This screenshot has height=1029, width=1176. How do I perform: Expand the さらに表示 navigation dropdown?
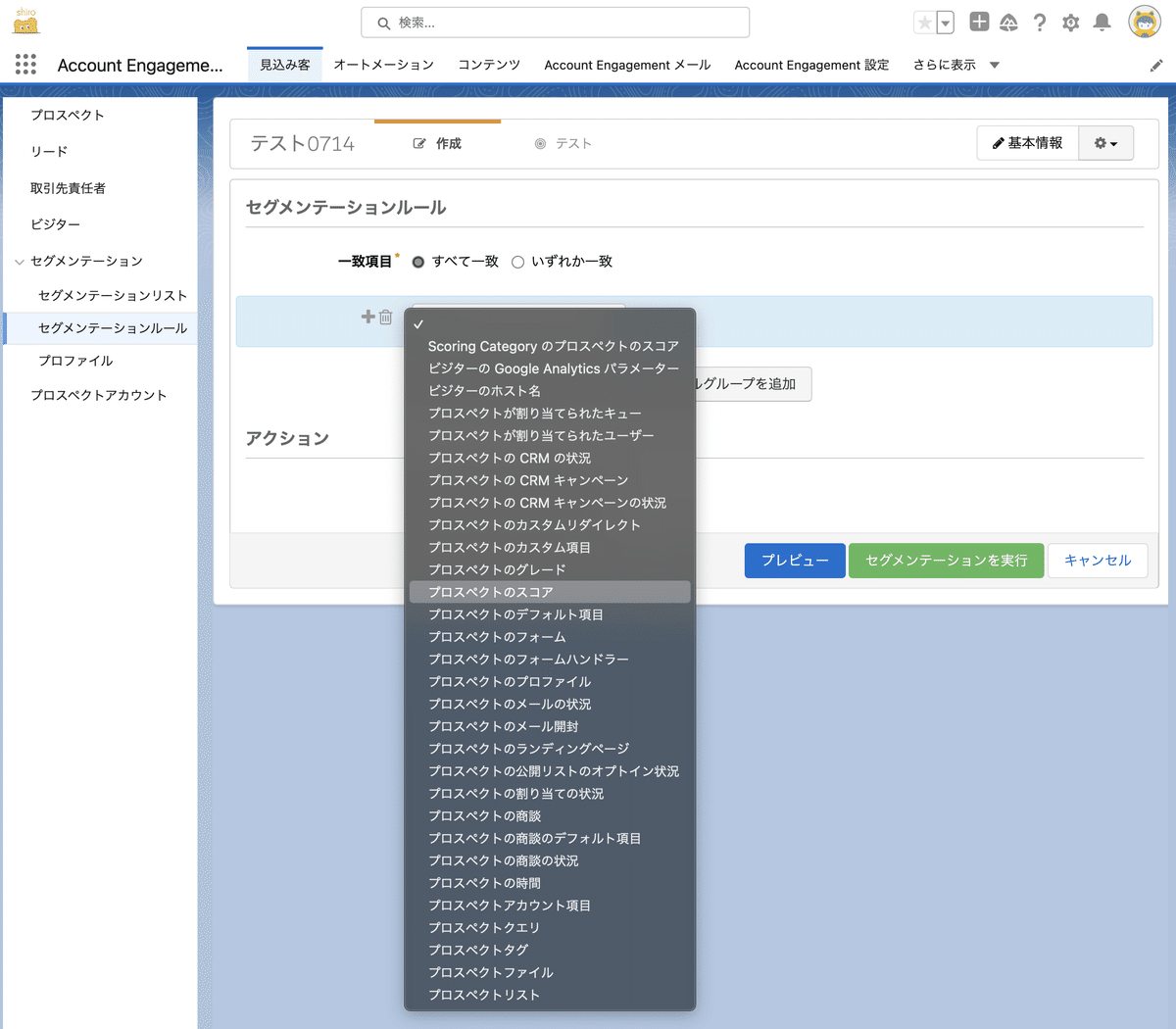956,65
